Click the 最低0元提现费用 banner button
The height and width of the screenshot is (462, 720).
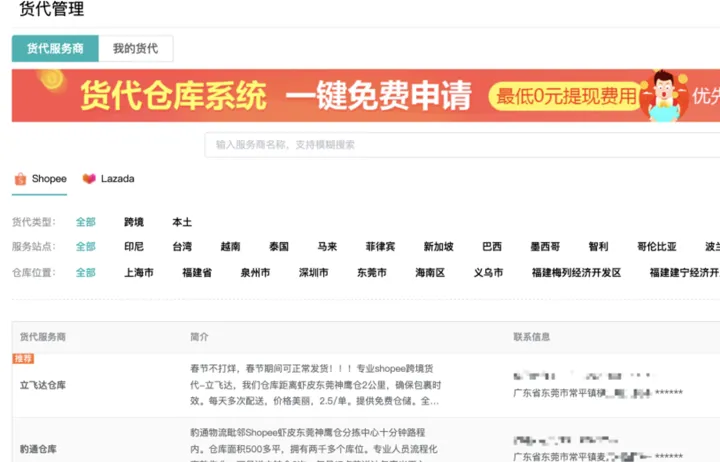tap(566, 96)
